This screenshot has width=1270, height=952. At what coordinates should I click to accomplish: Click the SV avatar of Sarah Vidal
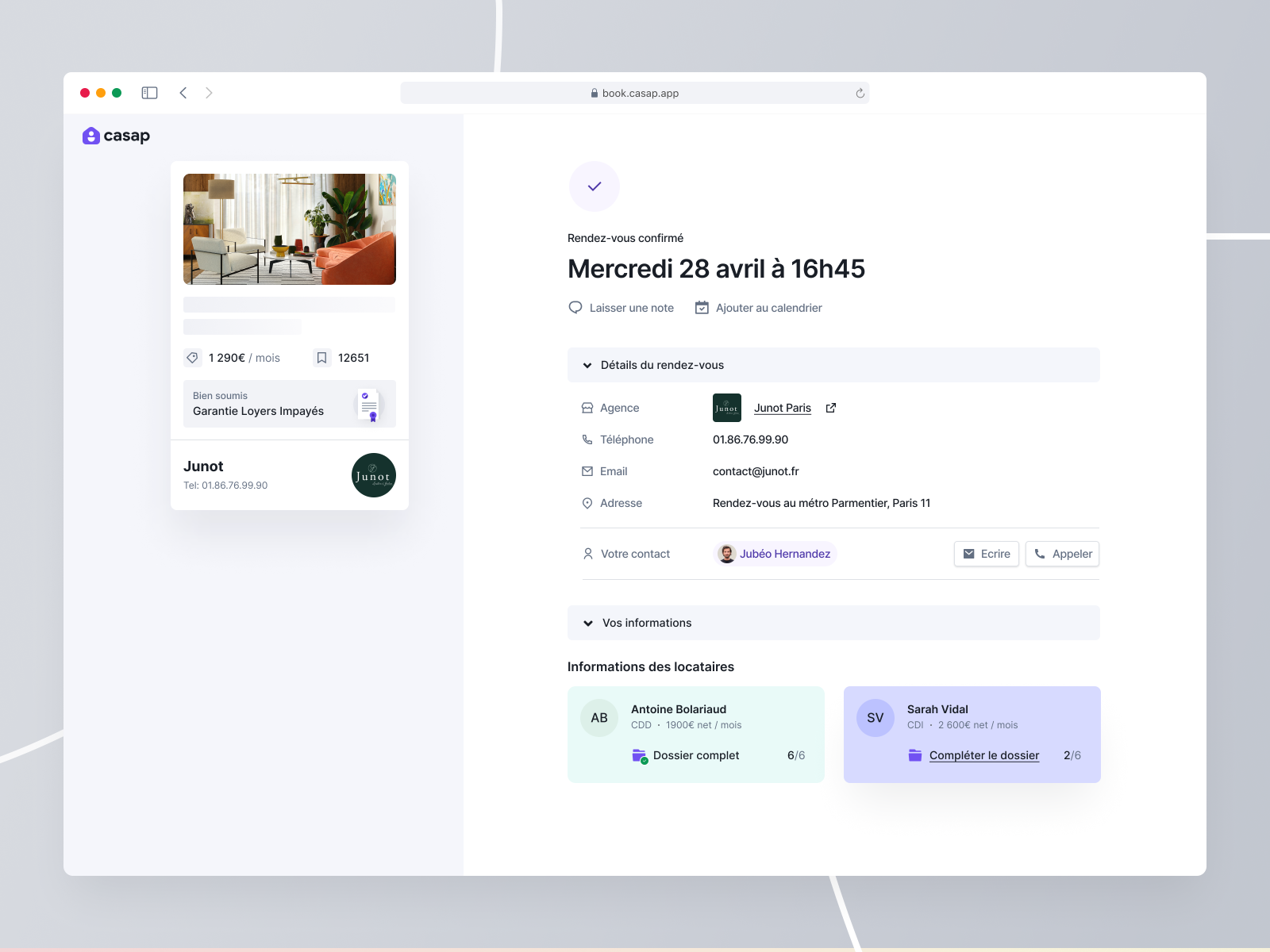[x=876, y=718]
